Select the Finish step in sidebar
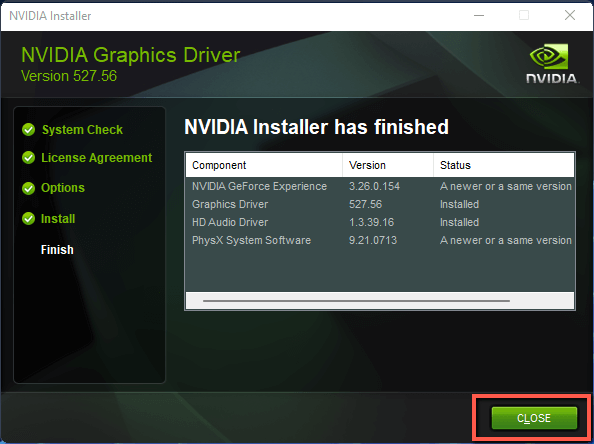 [57, 250]
